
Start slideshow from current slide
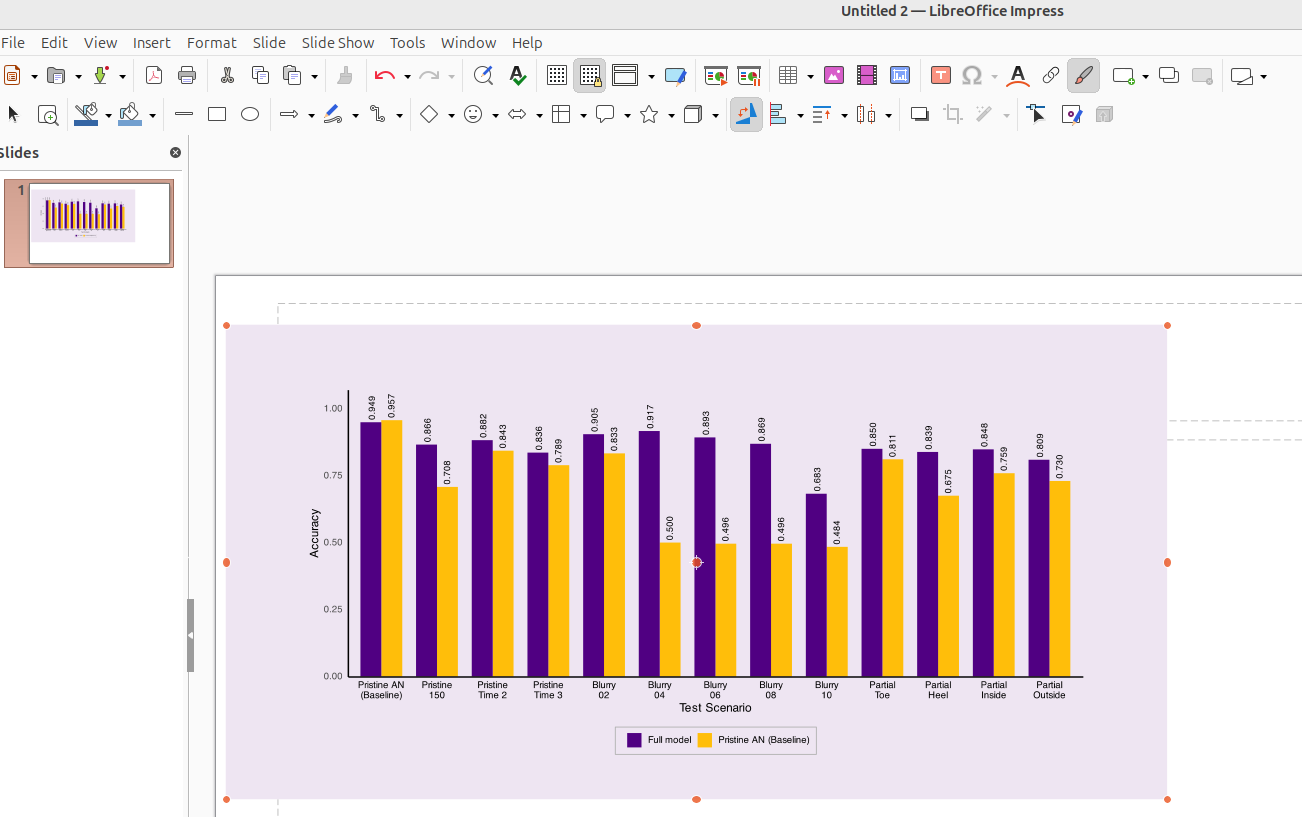pos(748,75)
